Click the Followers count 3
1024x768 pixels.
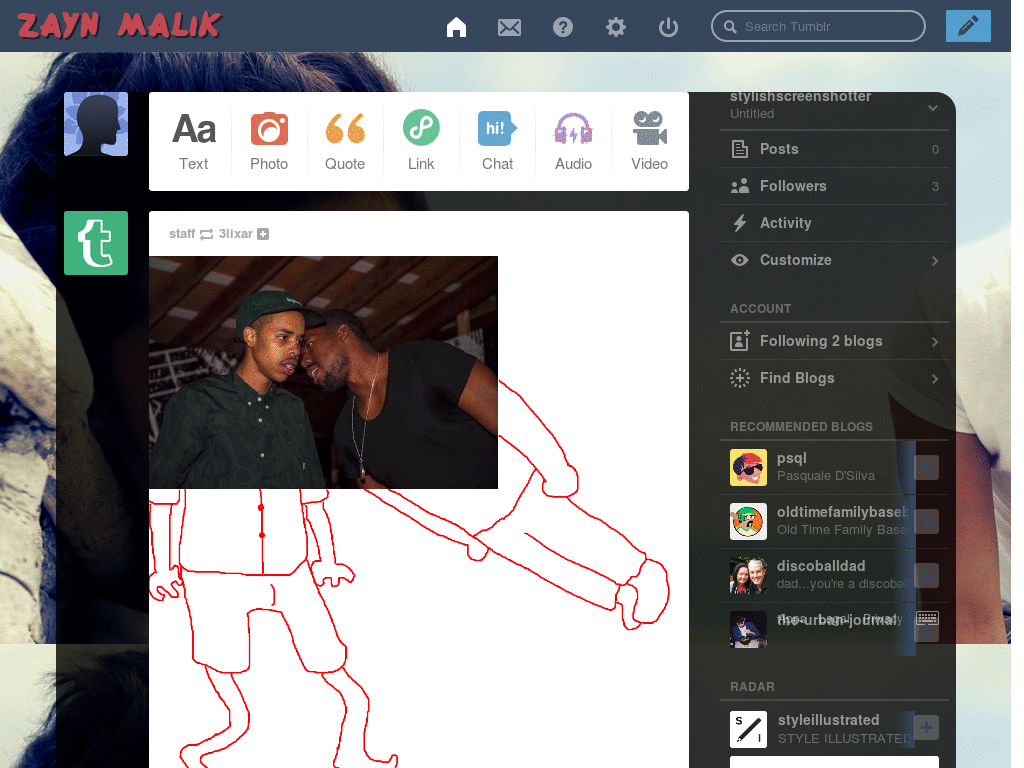click(x=935, y=187)
